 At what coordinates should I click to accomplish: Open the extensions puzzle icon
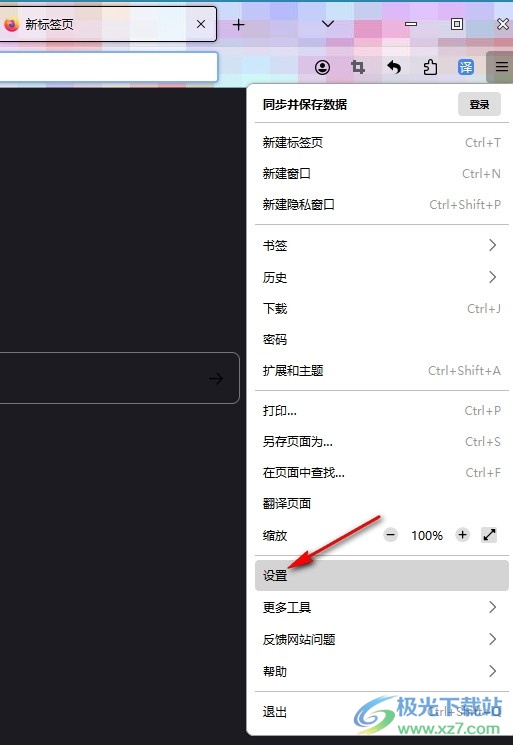(x=430, y=67)
